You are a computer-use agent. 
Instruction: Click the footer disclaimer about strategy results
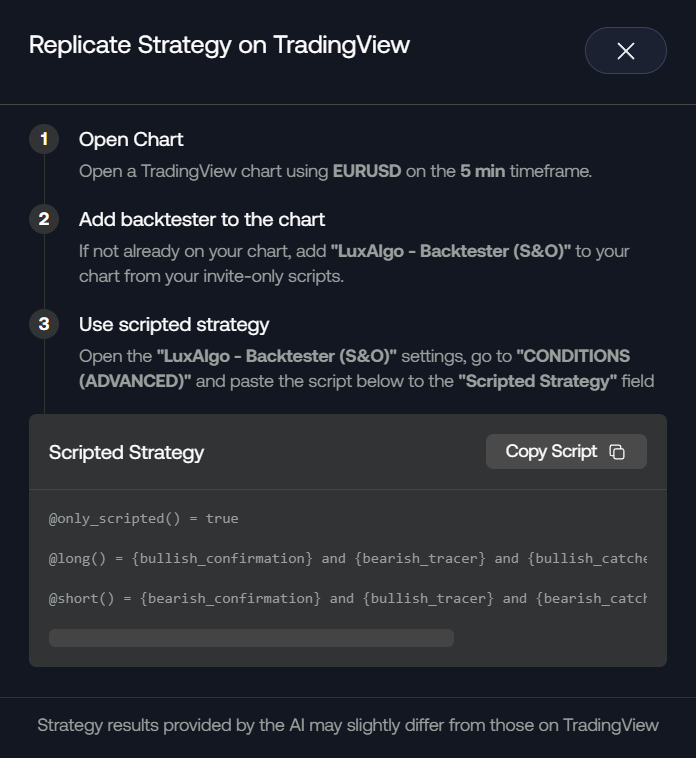coord(348,725)
